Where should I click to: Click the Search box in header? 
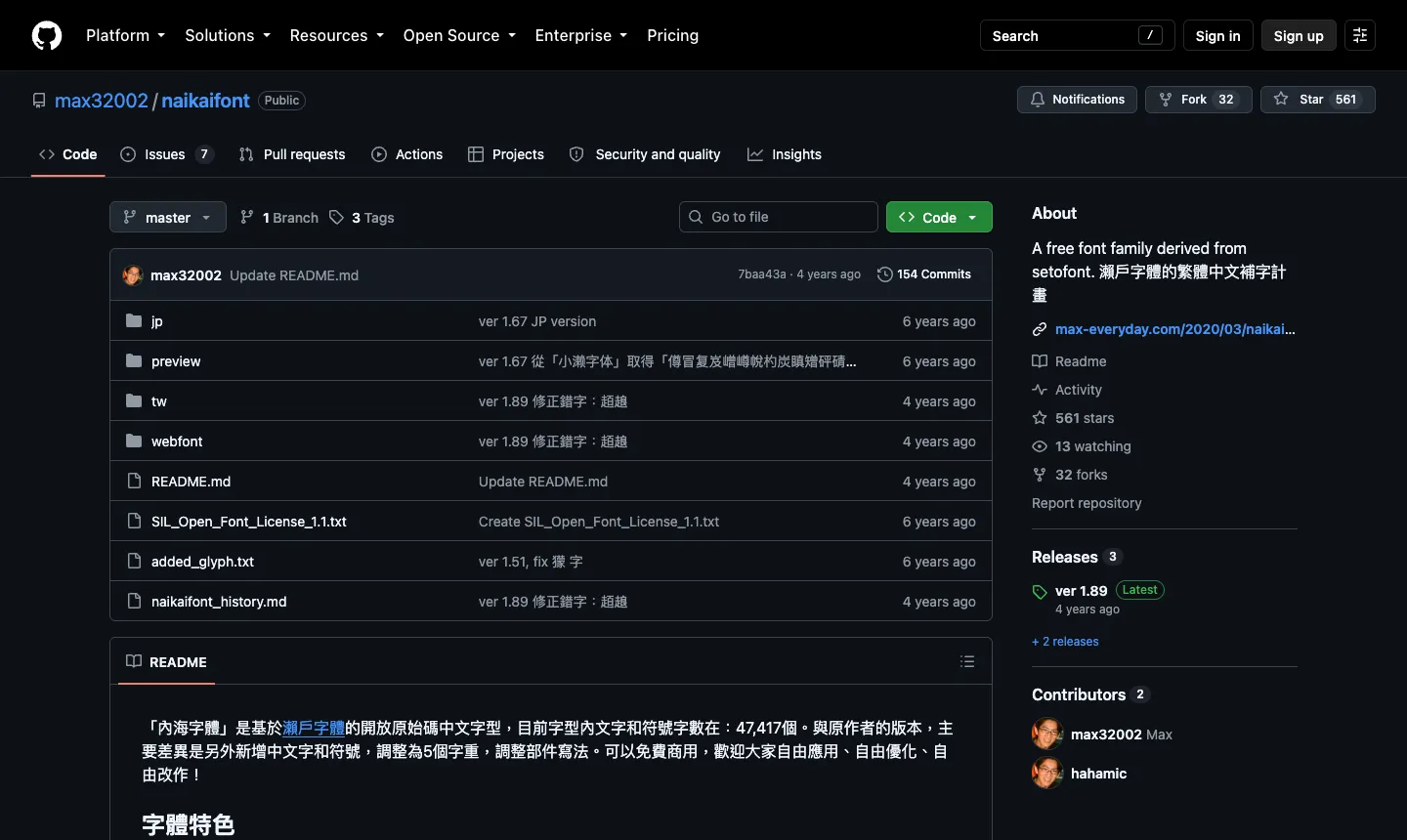[x=1077, y=35]
